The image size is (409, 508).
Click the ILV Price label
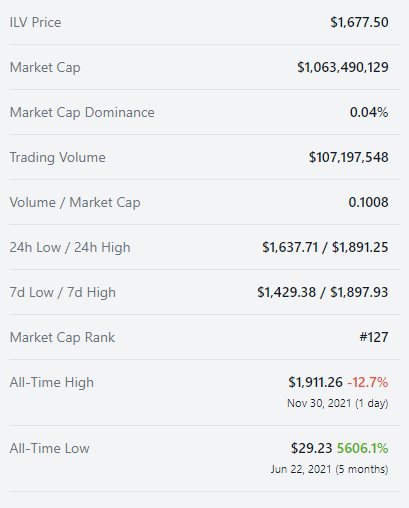(35, 23)
